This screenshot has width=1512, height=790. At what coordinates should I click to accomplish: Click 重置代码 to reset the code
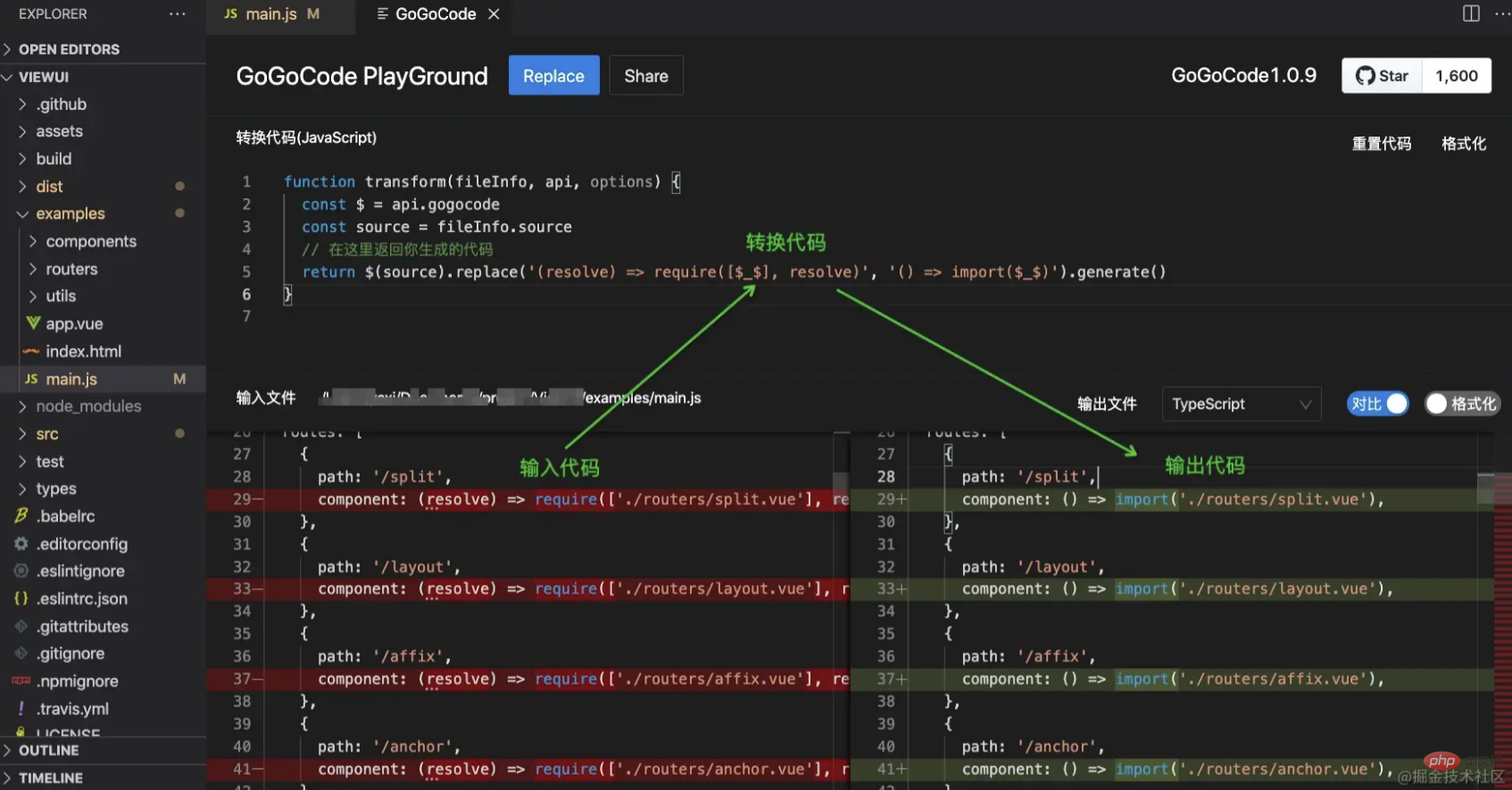point(1381,144)
